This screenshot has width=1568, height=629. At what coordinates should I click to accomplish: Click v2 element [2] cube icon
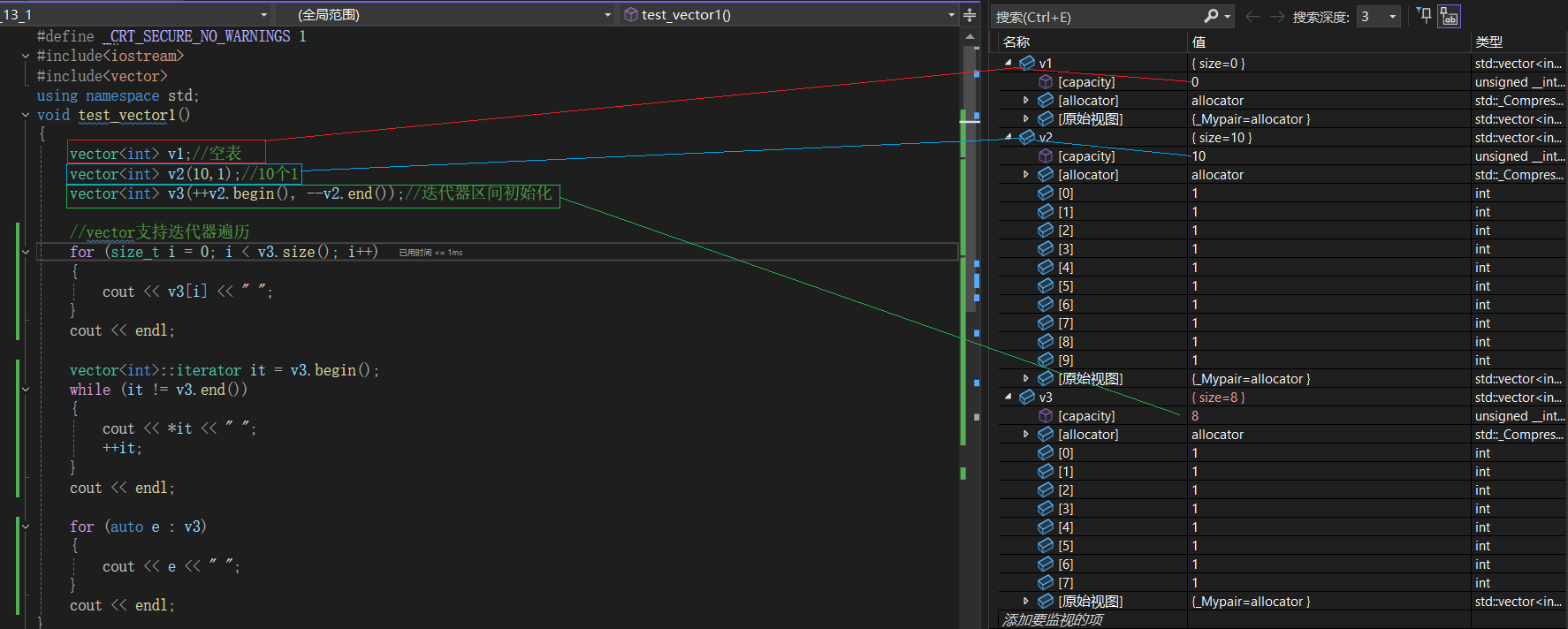click(x=1046, y=230)
